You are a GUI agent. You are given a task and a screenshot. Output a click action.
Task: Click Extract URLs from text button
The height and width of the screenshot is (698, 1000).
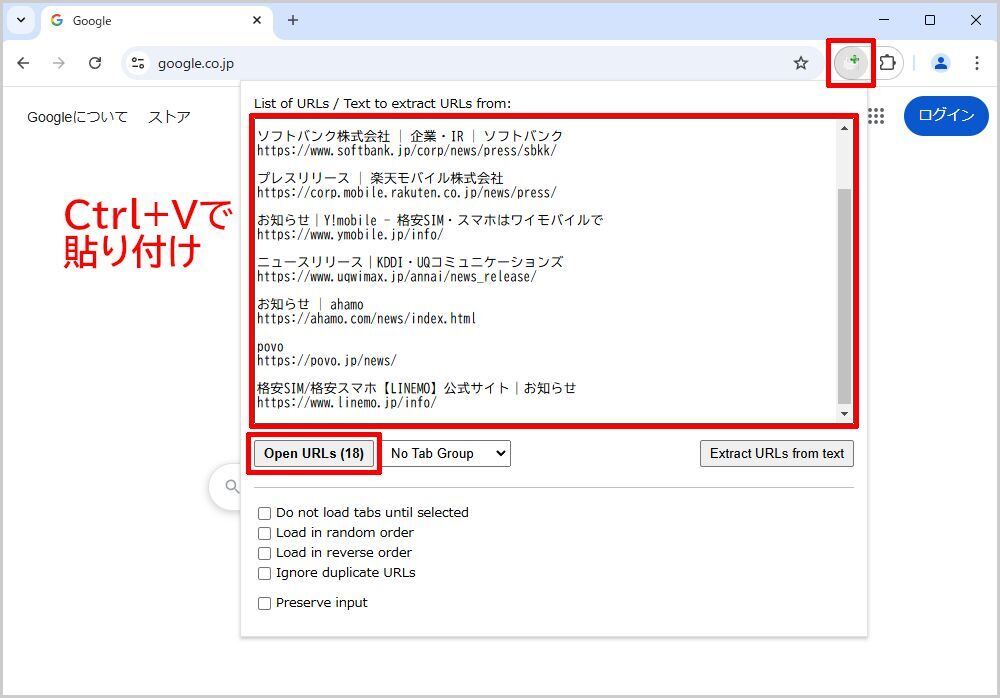point(776,454)
